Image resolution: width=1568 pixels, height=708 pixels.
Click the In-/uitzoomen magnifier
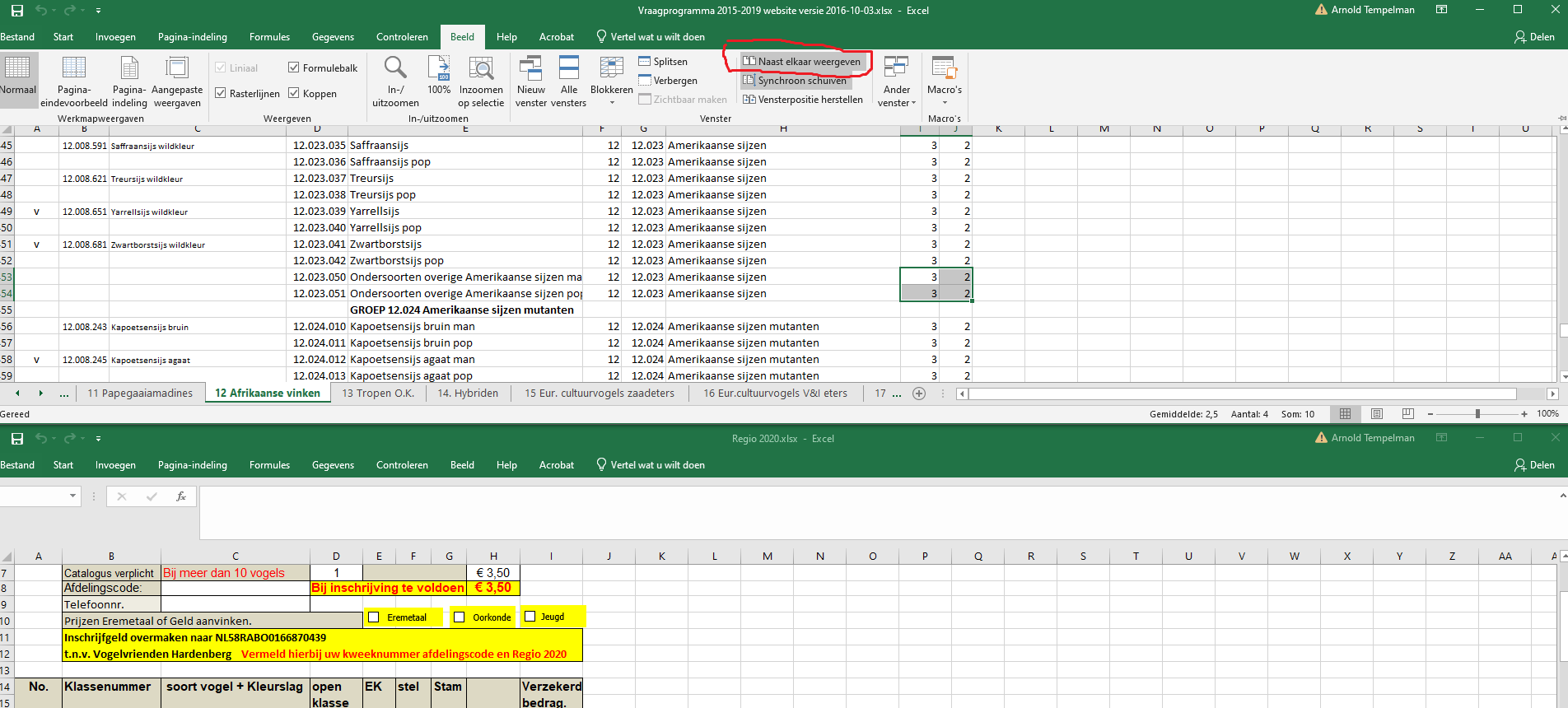coord(395,81)
